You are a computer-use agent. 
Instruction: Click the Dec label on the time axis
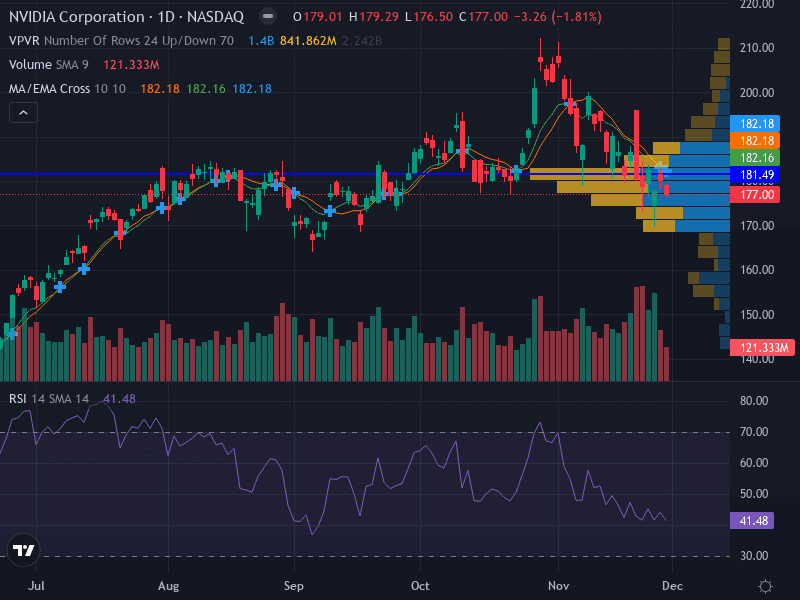(x=672, y=586)
